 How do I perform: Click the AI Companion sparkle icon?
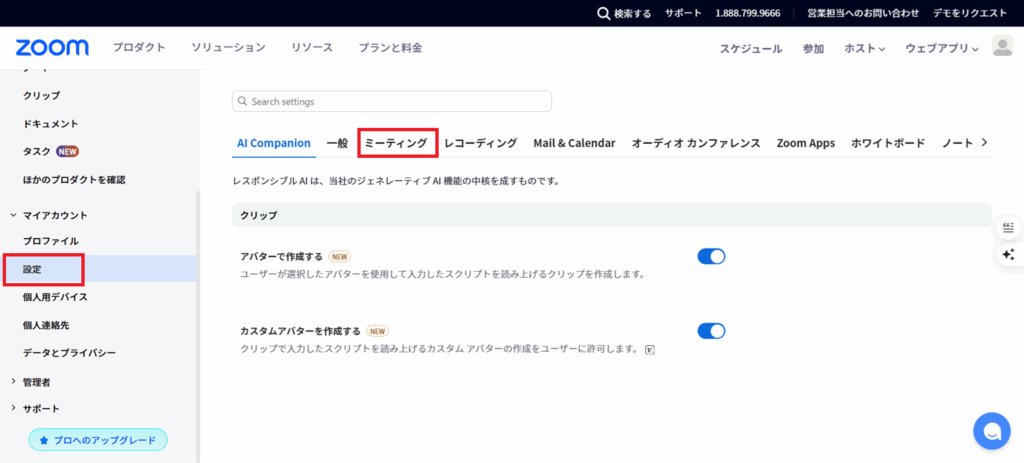(x=1008, y=254)
